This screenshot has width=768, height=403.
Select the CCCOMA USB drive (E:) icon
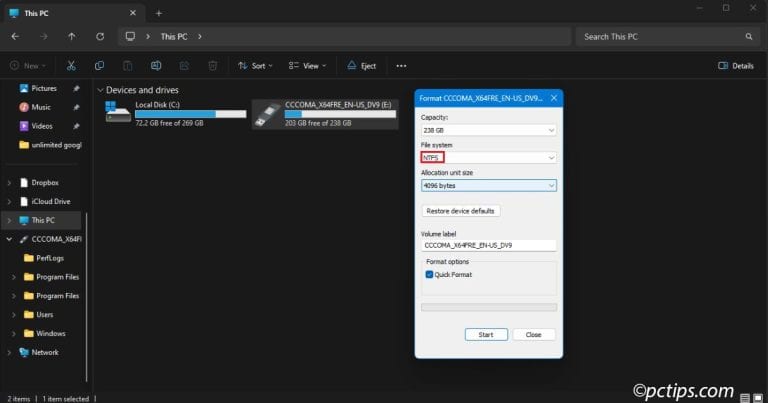click(x=266, y=112)
